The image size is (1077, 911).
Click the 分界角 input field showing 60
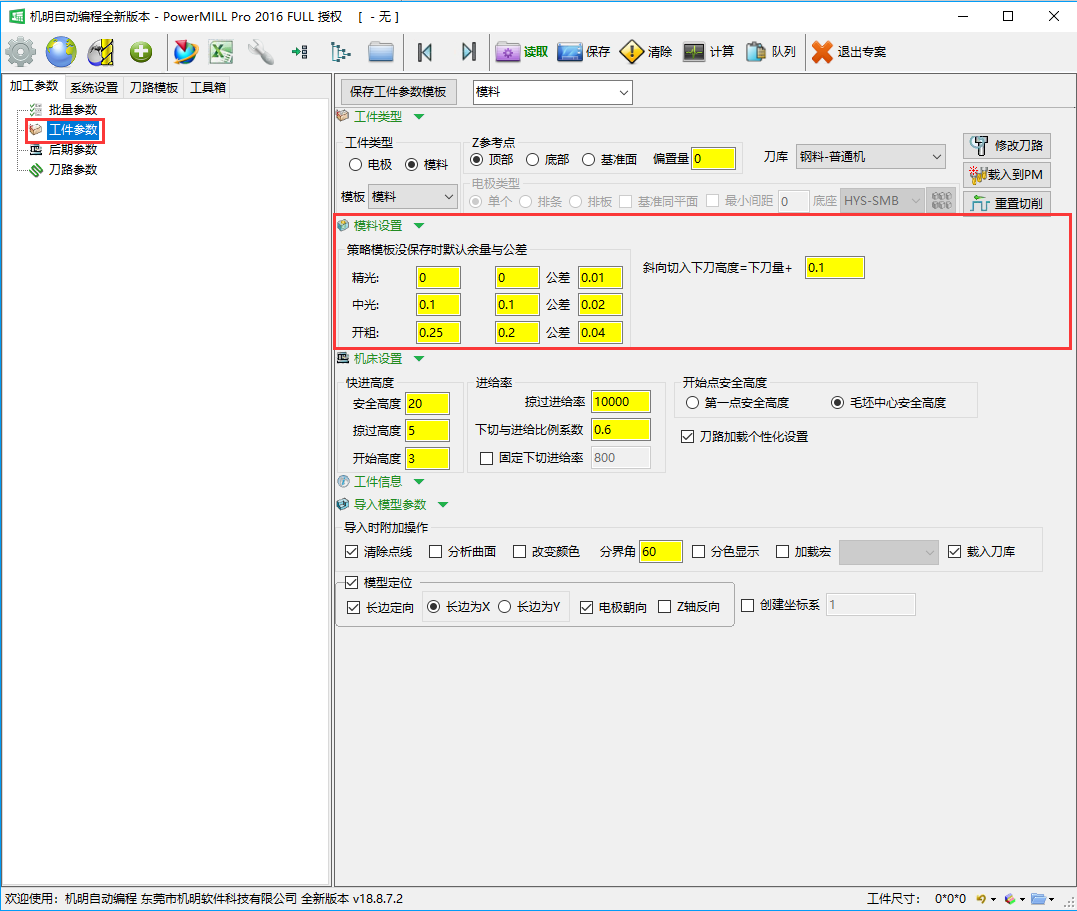pos(661,551)
